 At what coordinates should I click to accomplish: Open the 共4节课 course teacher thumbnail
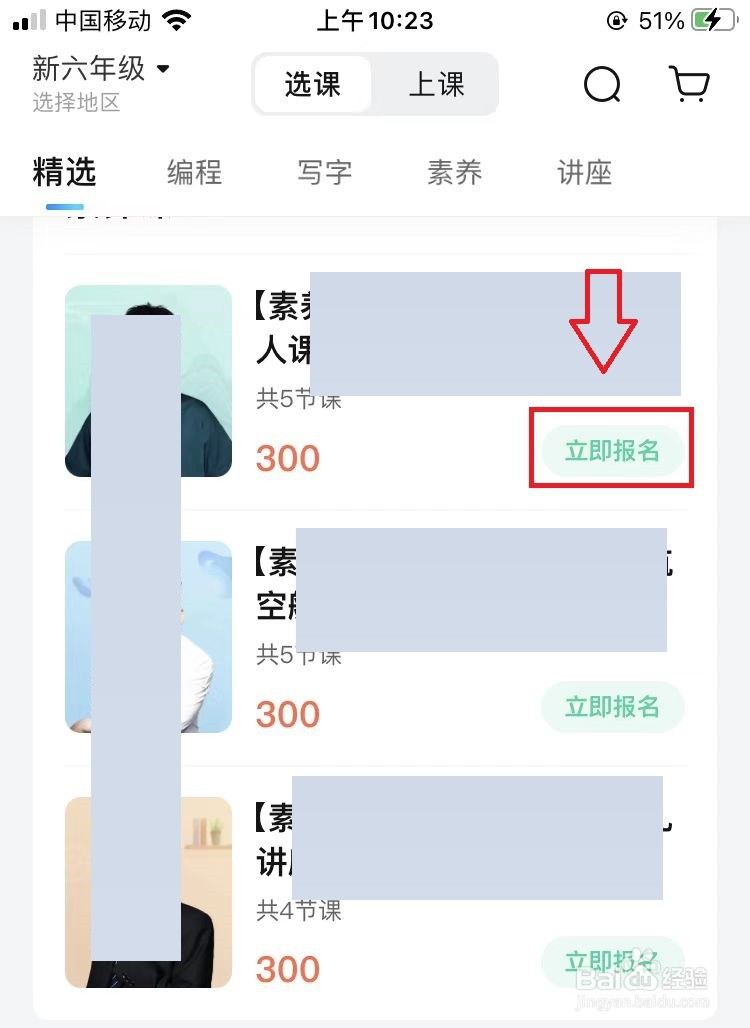[148, 892]
